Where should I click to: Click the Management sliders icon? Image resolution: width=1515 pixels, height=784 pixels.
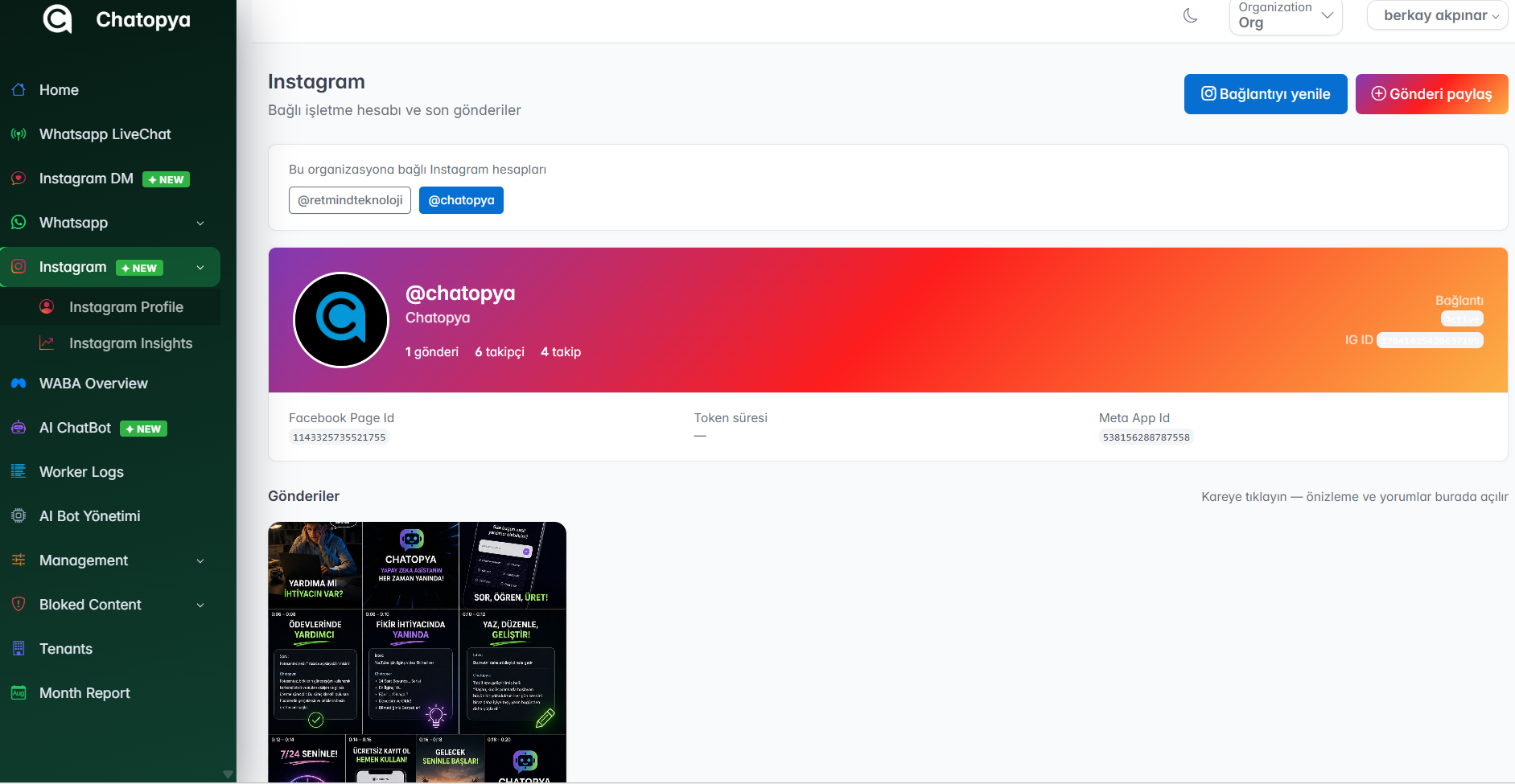19,560
